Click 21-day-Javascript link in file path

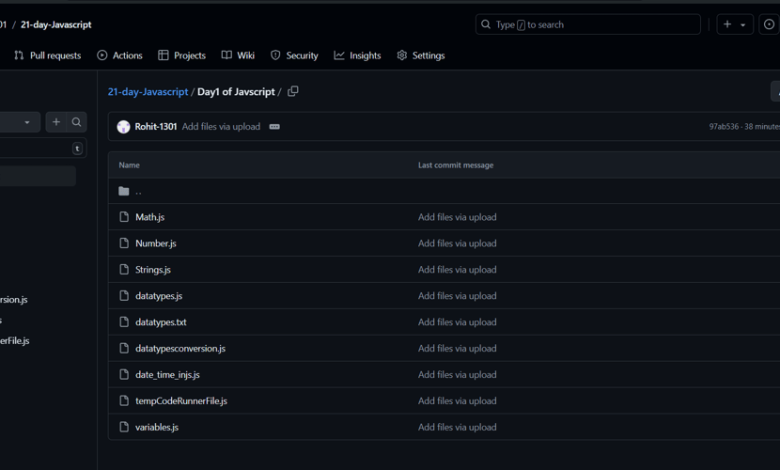pyautogui.click(x=148, y=92)
